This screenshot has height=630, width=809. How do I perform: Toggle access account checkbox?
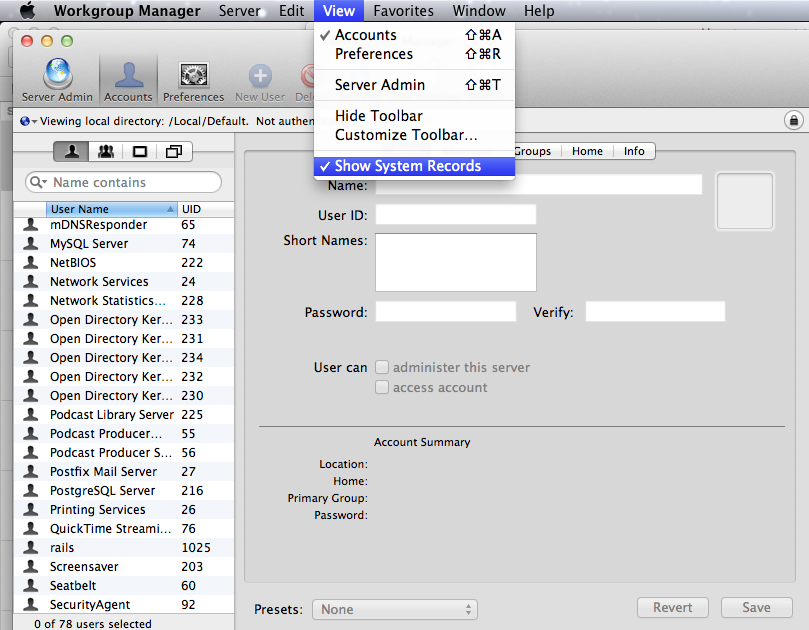click(x=382, y=387)
